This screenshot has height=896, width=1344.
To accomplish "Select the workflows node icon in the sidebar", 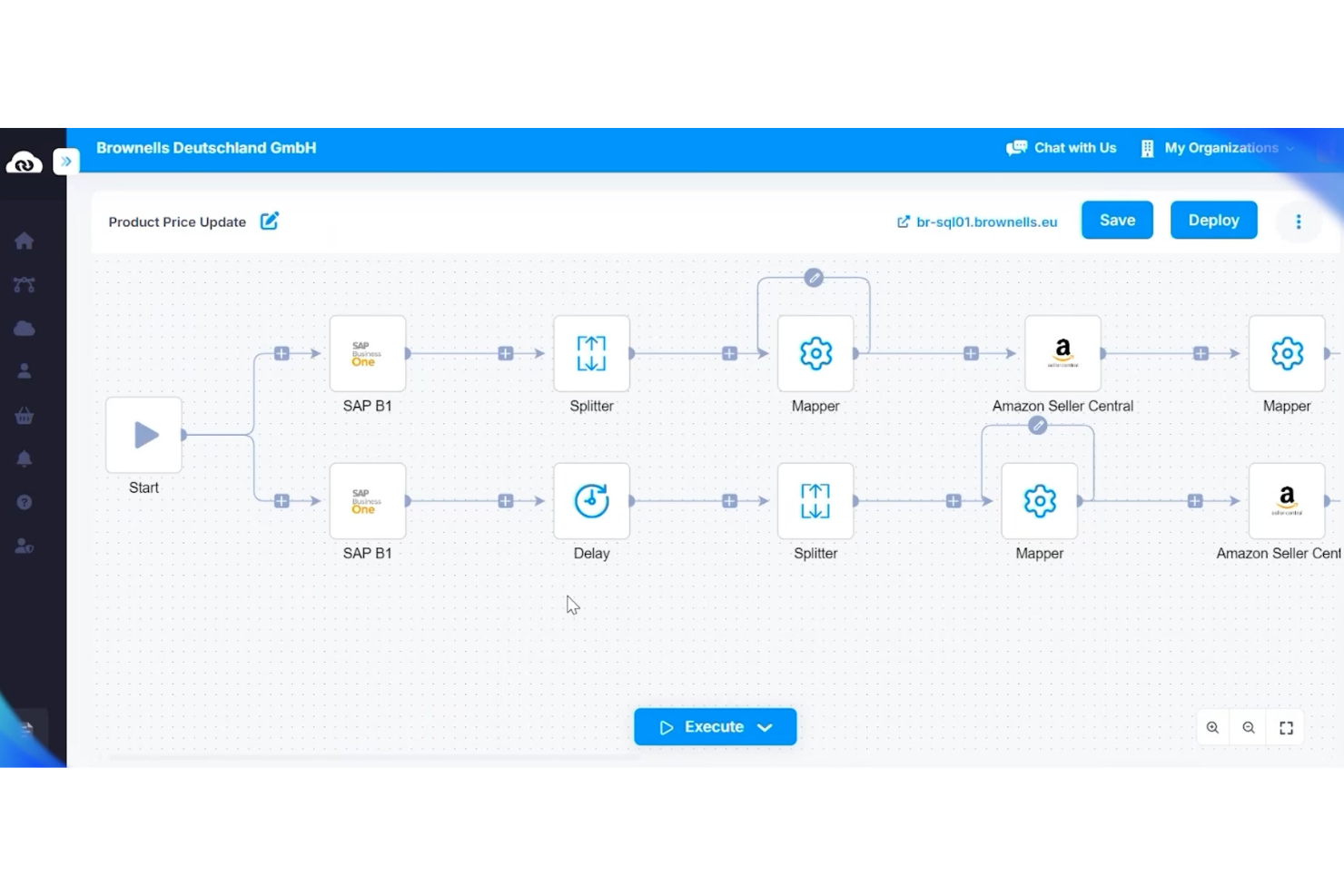I will (24, 284).
